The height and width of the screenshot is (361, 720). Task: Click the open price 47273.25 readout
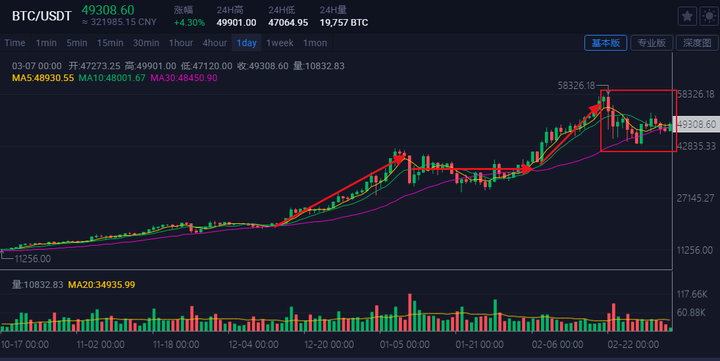[x=95, y=66]
